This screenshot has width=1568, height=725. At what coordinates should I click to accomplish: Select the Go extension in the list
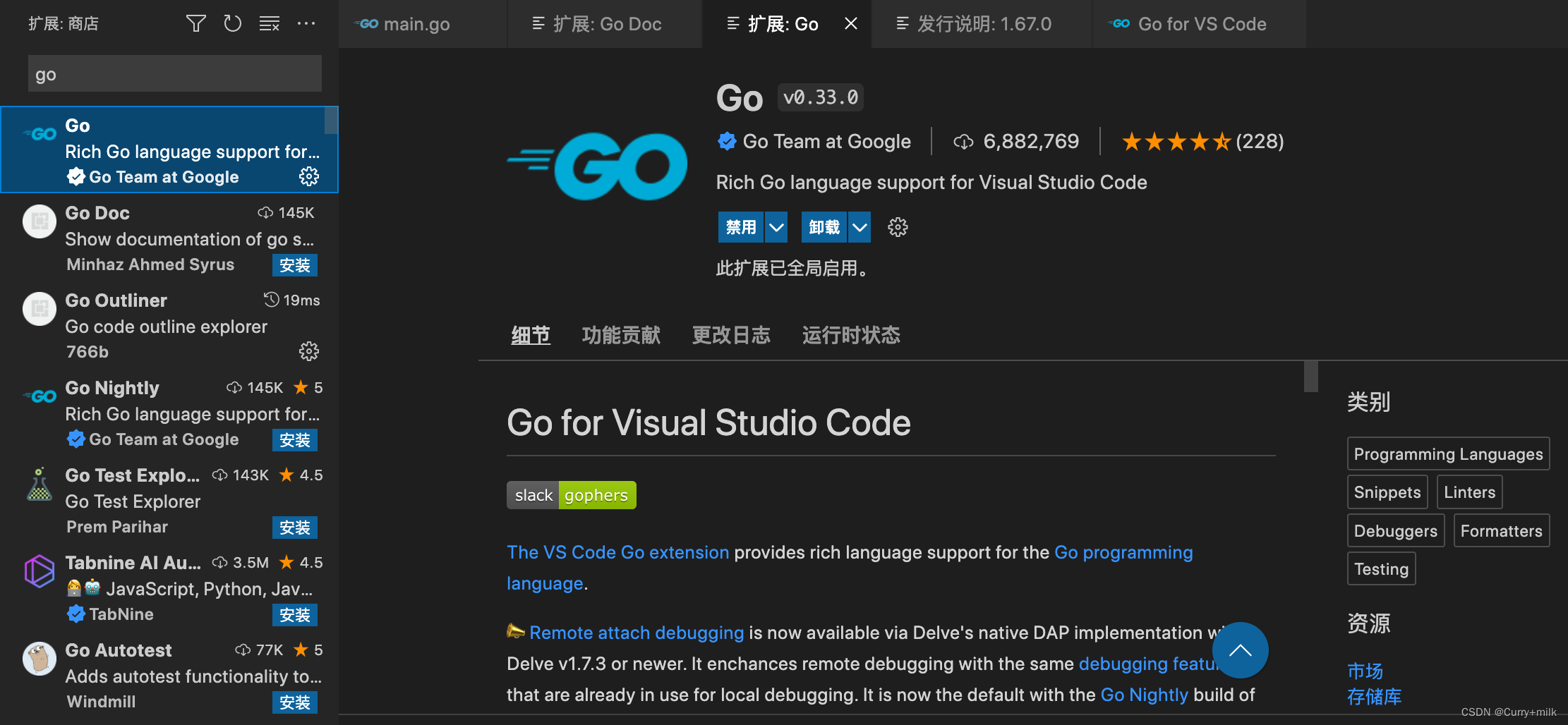(169, 150)
